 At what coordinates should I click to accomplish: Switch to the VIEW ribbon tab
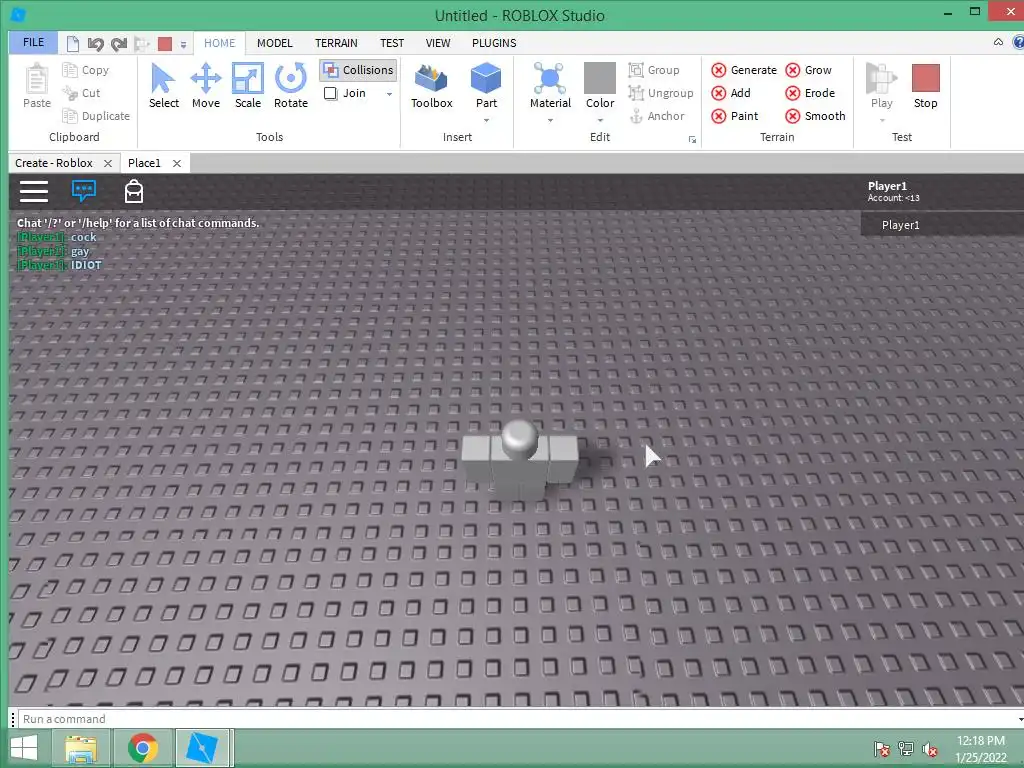pos(438,43)
